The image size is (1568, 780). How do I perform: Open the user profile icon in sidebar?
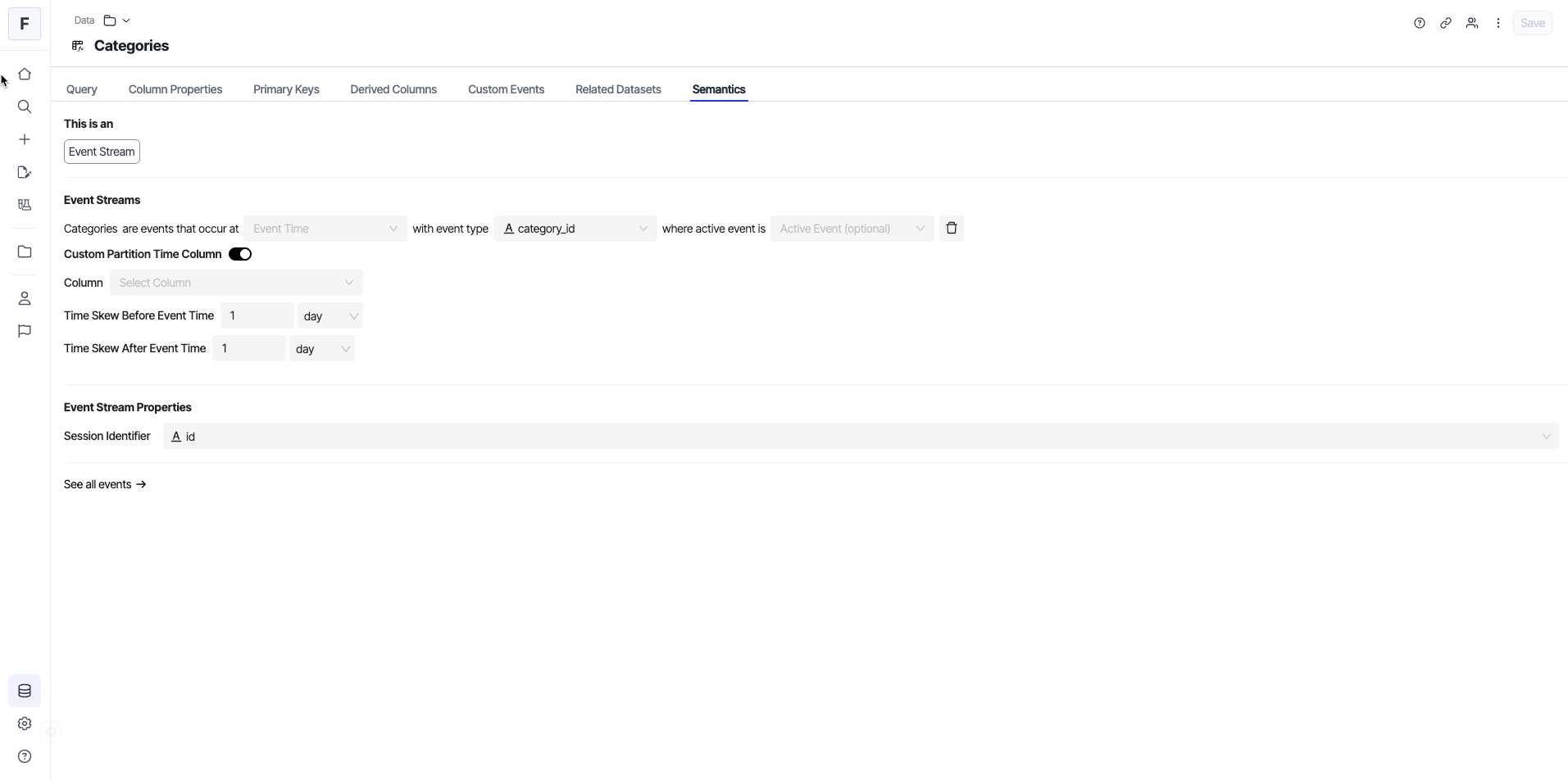pos(25,299)
